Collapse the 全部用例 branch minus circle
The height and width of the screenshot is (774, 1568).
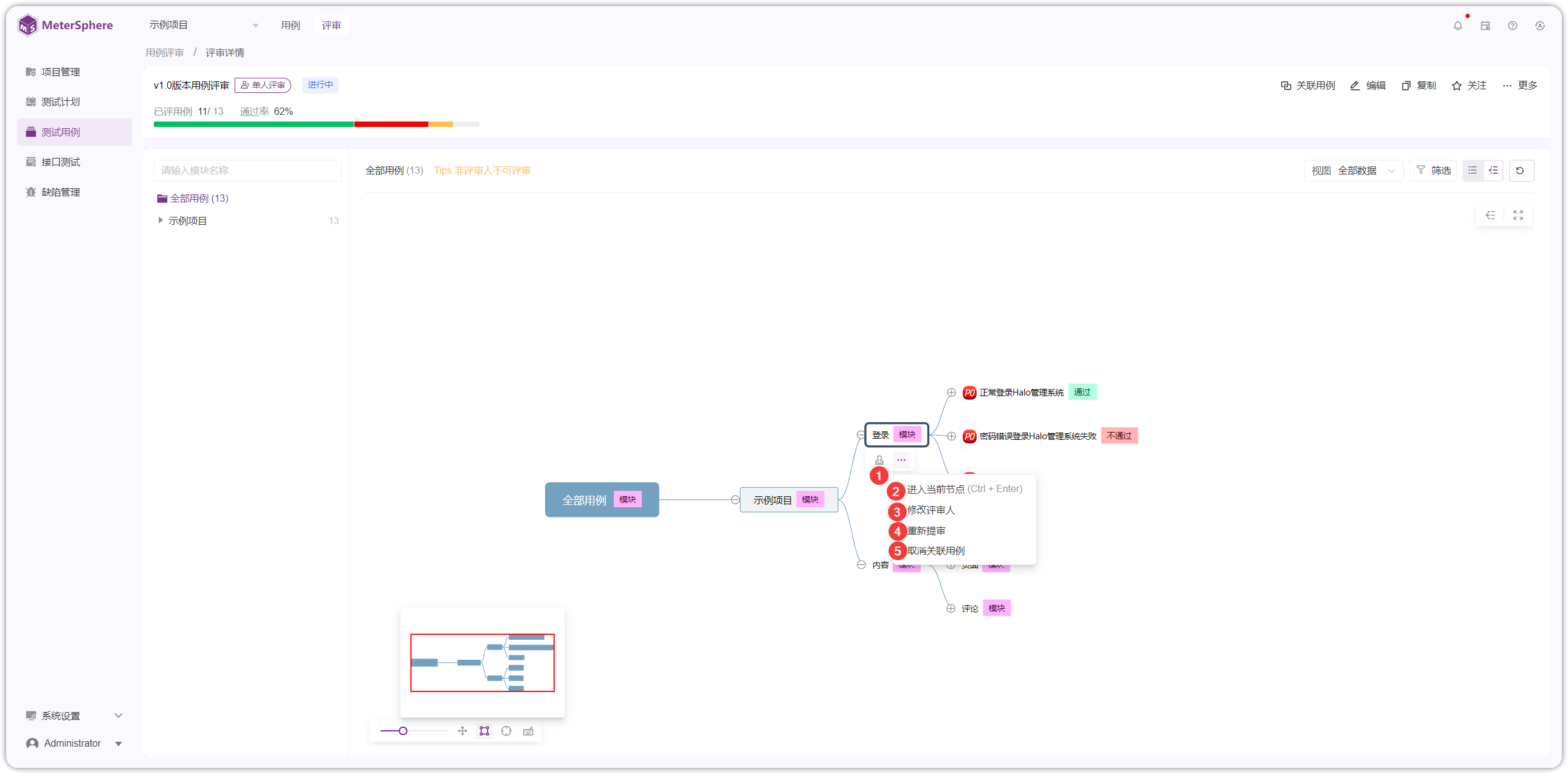pyautogui.click(x=735, y=499)
